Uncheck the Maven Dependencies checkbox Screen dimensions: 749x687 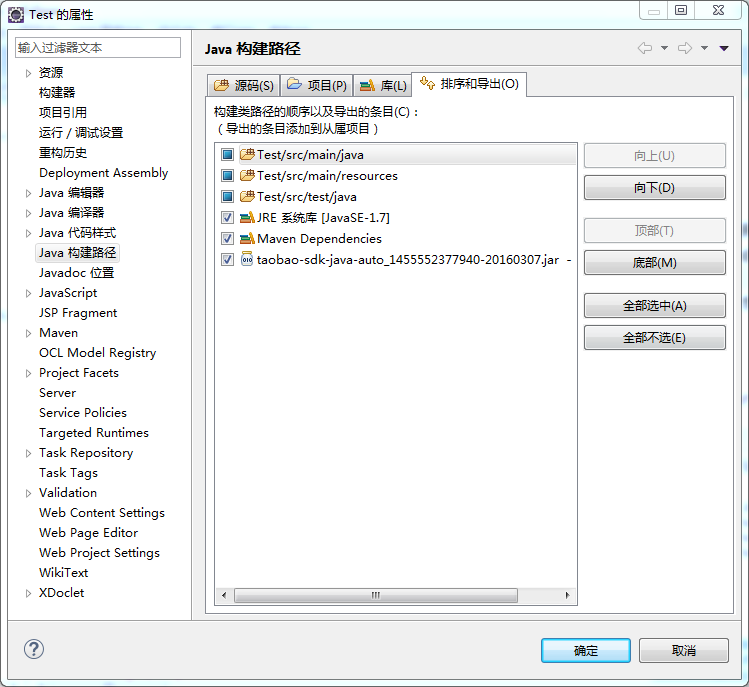coord(227,238)
